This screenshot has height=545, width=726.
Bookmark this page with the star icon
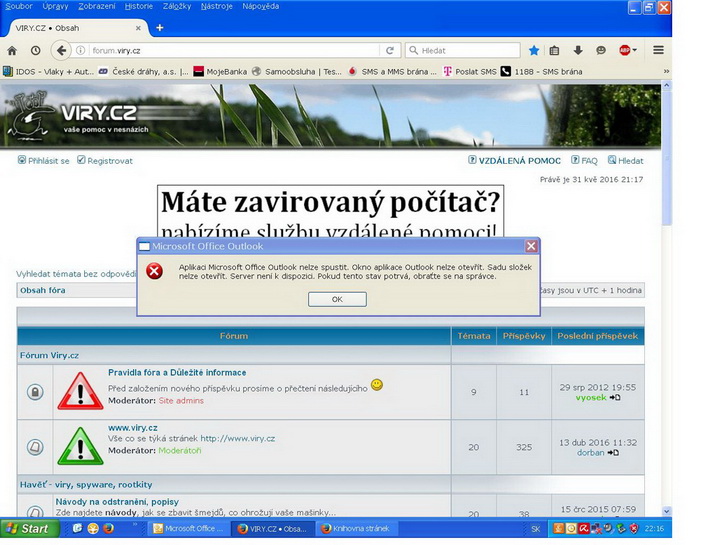(x=534, y=50)
